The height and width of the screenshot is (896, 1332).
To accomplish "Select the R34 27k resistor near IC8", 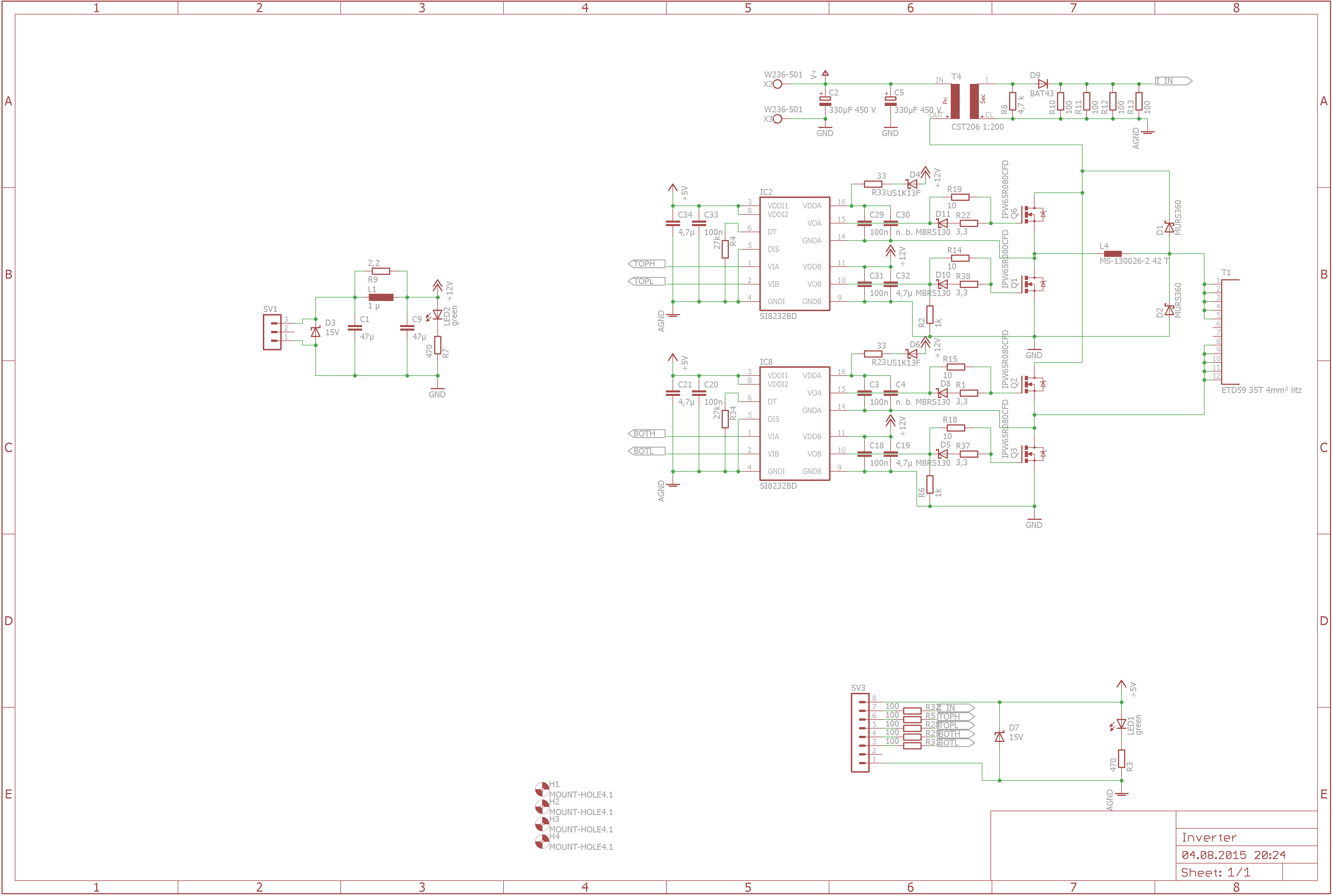I will point(725,419).
